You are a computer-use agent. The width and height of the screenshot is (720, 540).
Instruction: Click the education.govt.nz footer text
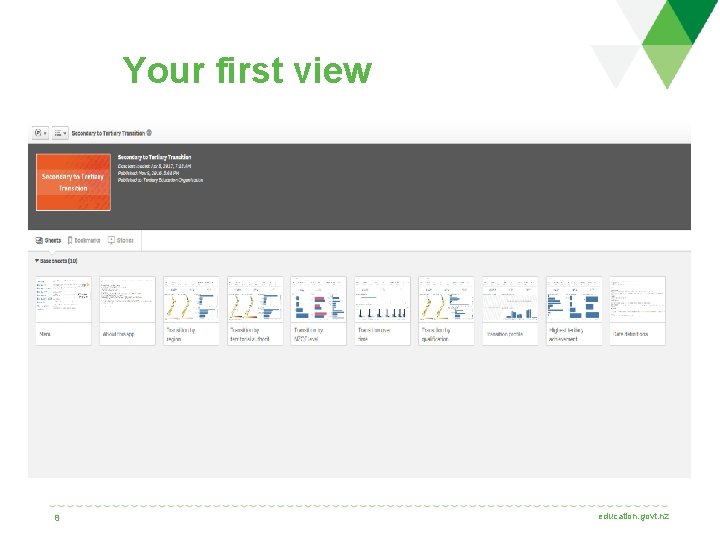click(633, 517)
